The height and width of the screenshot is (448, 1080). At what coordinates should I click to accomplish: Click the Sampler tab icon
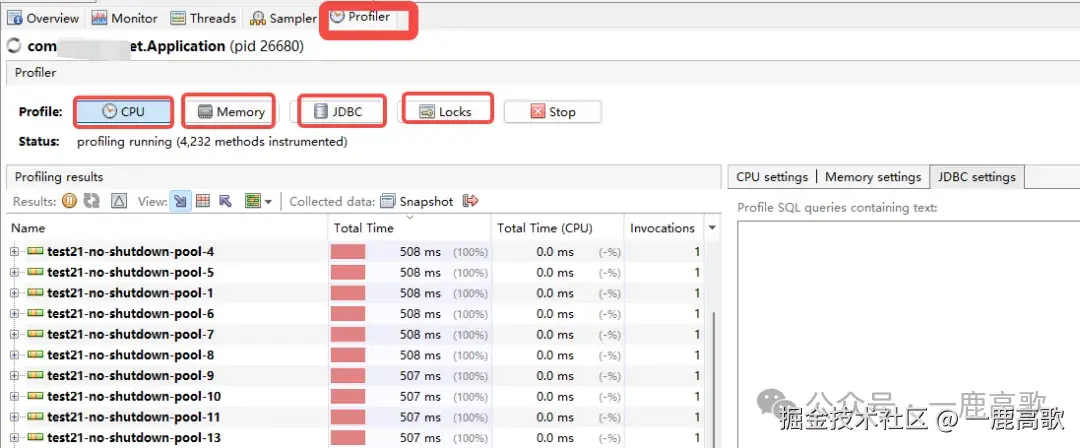point(258,18)
